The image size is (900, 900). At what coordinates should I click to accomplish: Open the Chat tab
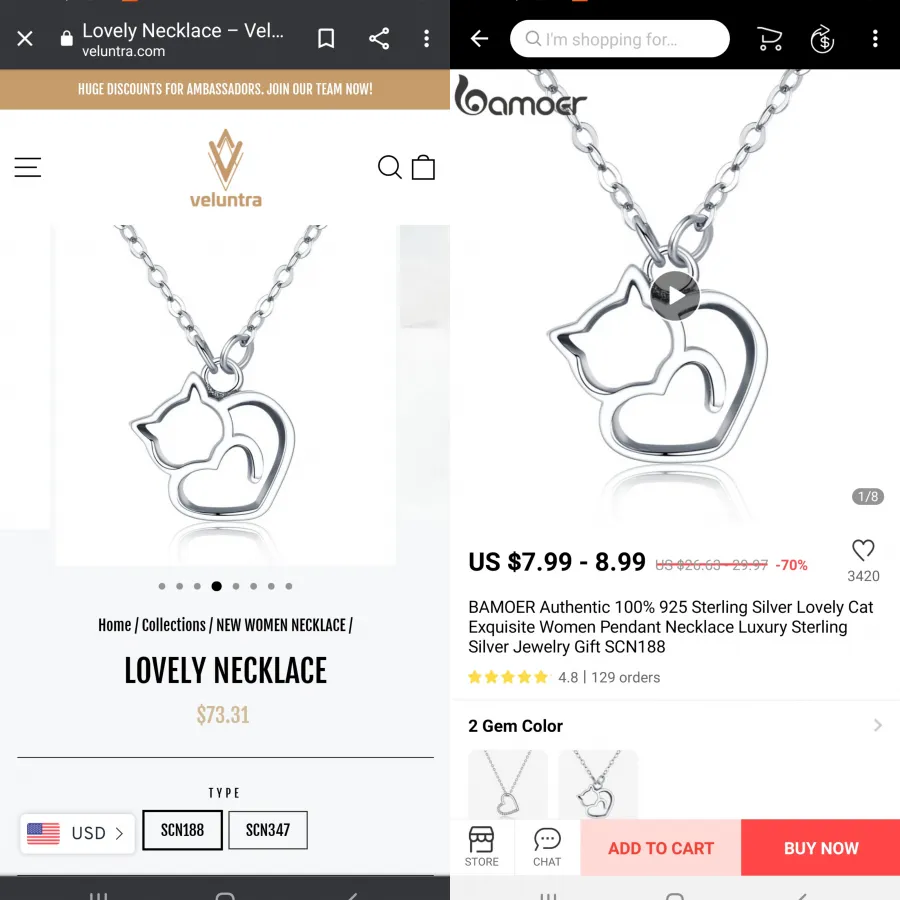click(547, 847)
